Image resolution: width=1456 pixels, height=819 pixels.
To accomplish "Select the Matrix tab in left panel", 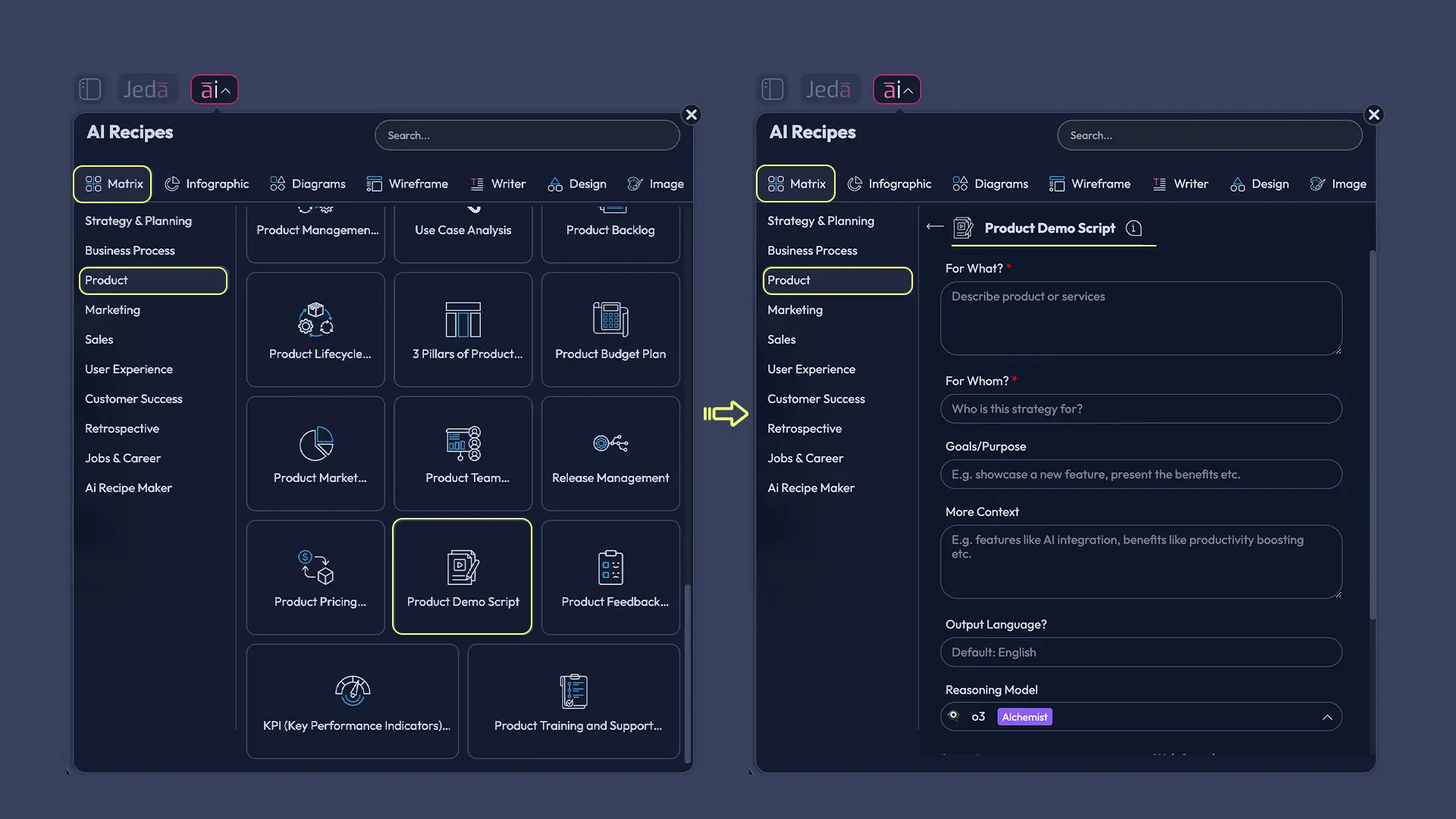I will [x=113, y=184].
